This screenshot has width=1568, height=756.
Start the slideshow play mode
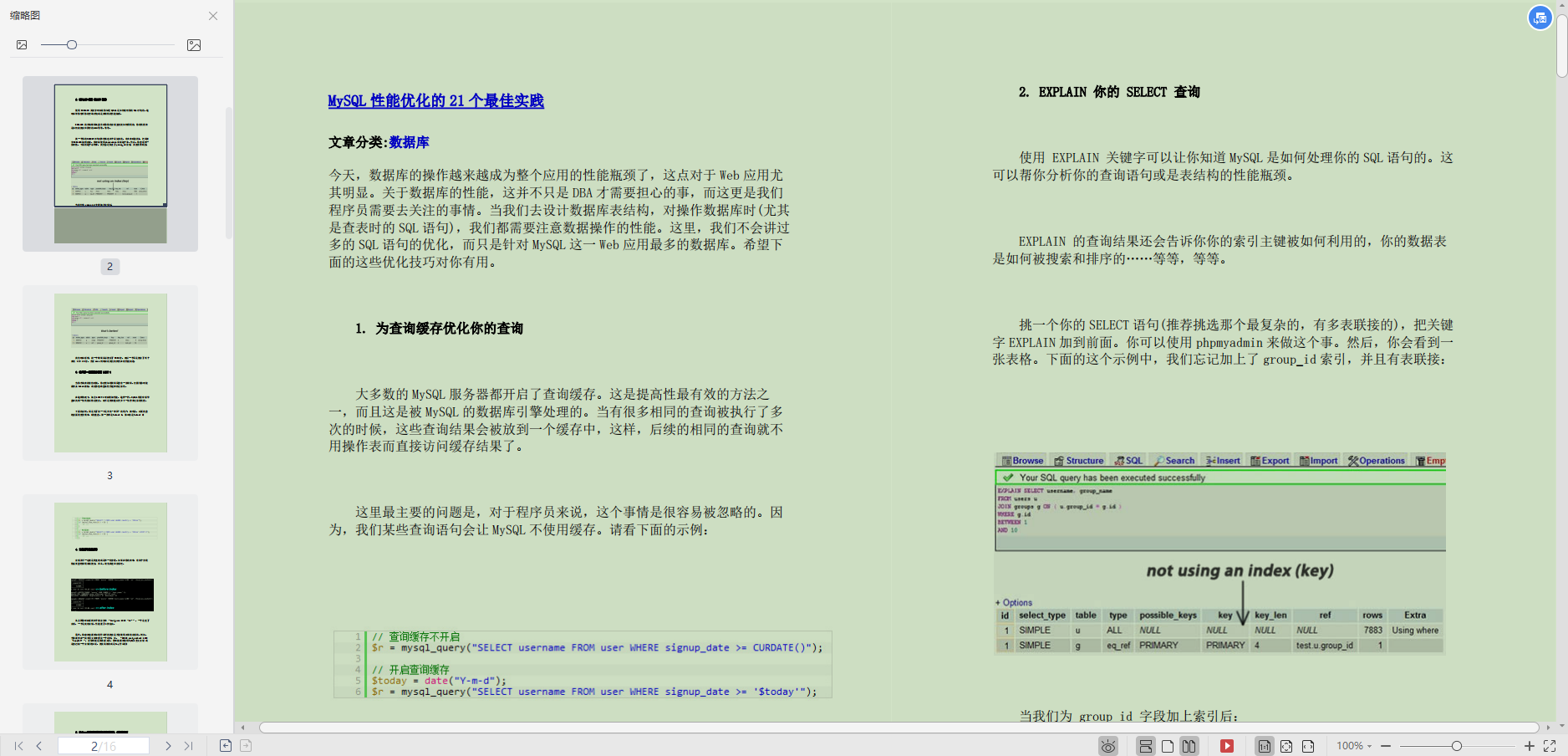1227,746
